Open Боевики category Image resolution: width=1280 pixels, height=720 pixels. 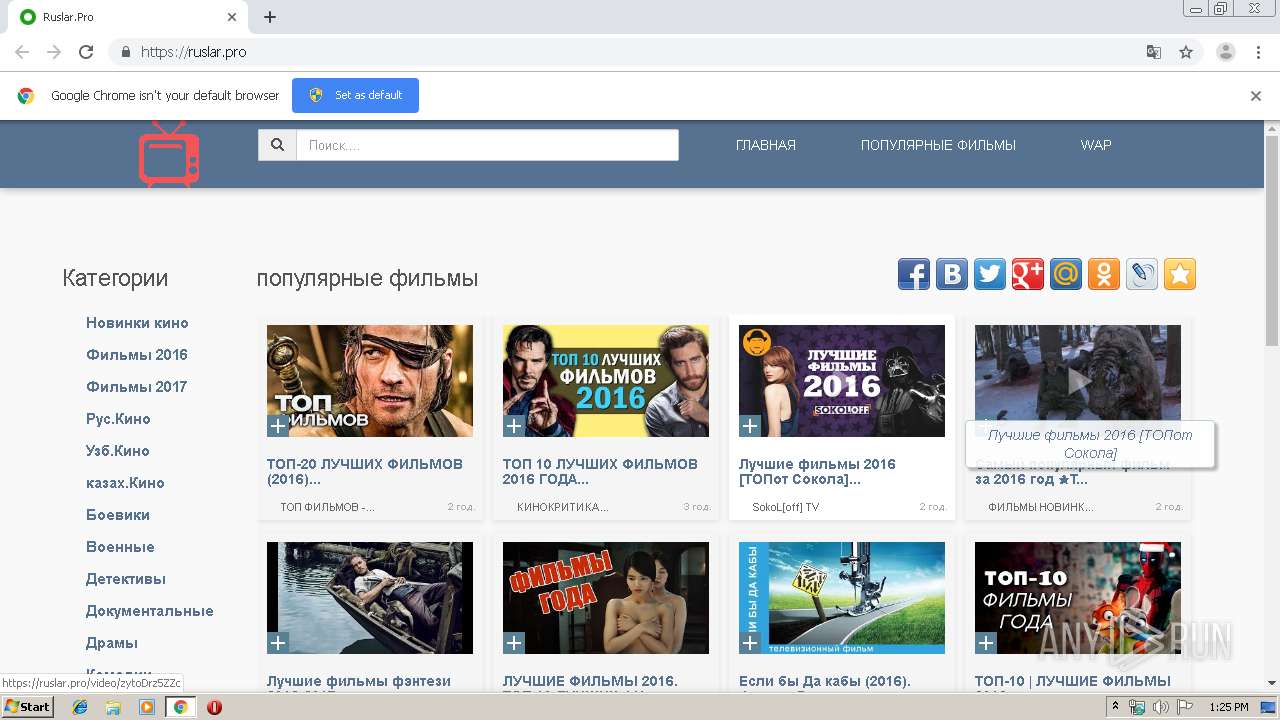click(x=118, y=515)
